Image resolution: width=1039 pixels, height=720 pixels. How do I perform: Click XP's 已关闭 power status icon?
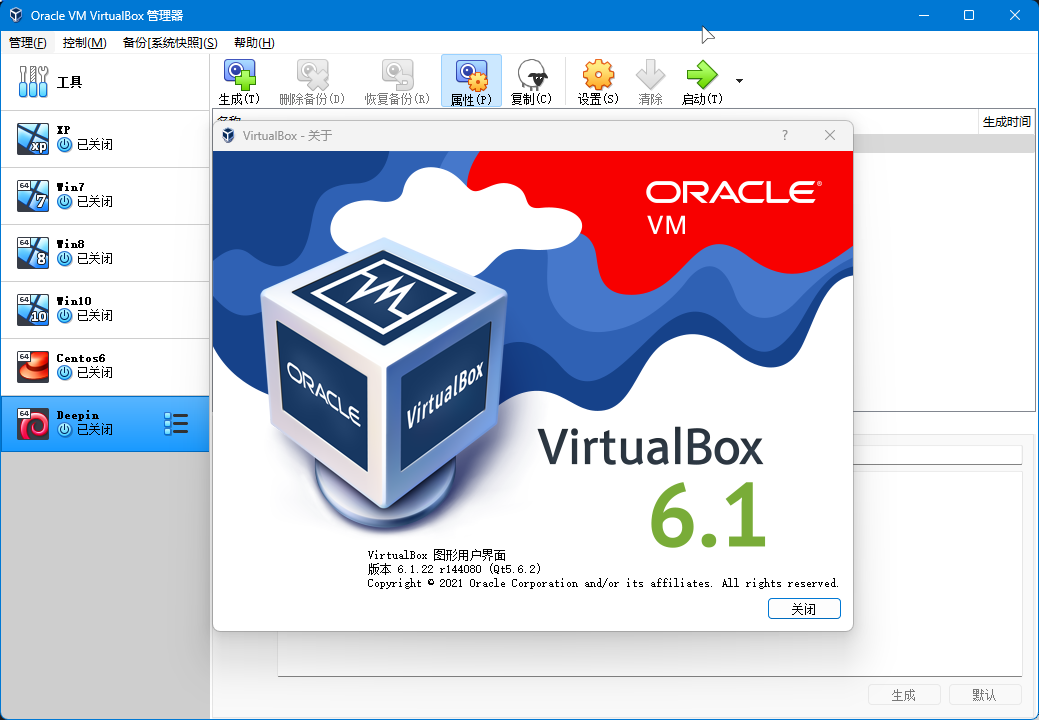64,144
